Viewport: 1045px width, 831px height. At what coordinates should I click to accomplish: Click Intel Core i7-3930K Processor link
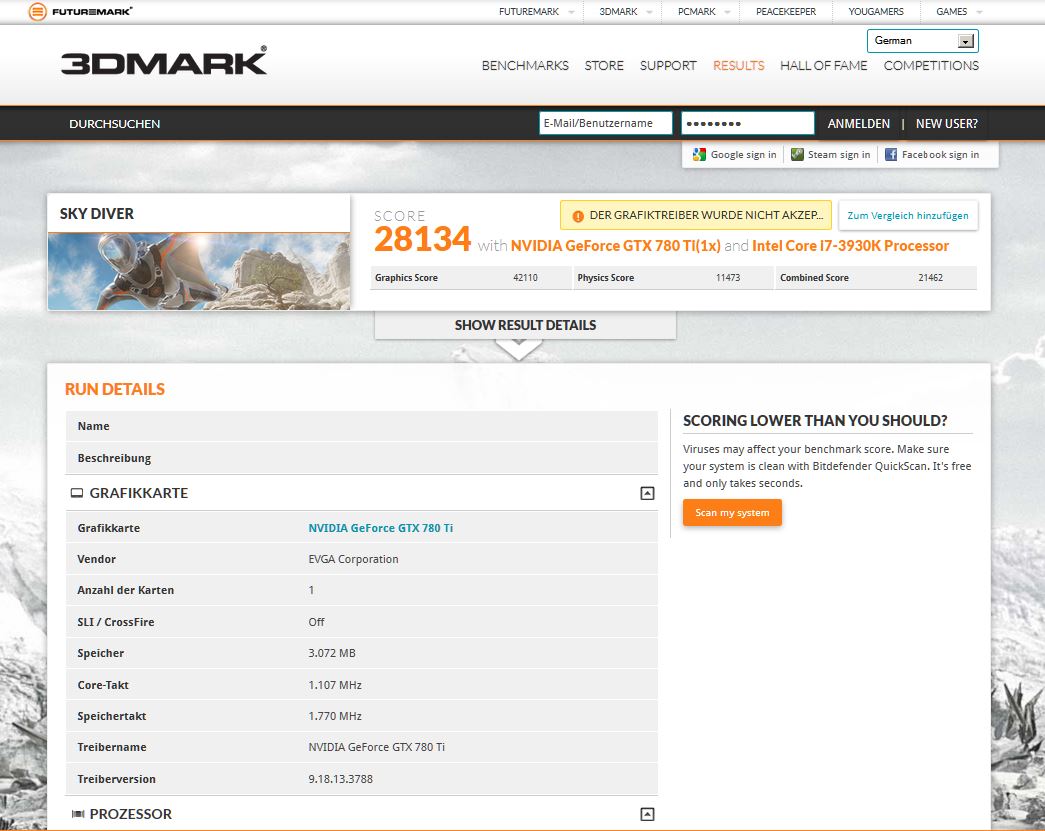(850, 246)
